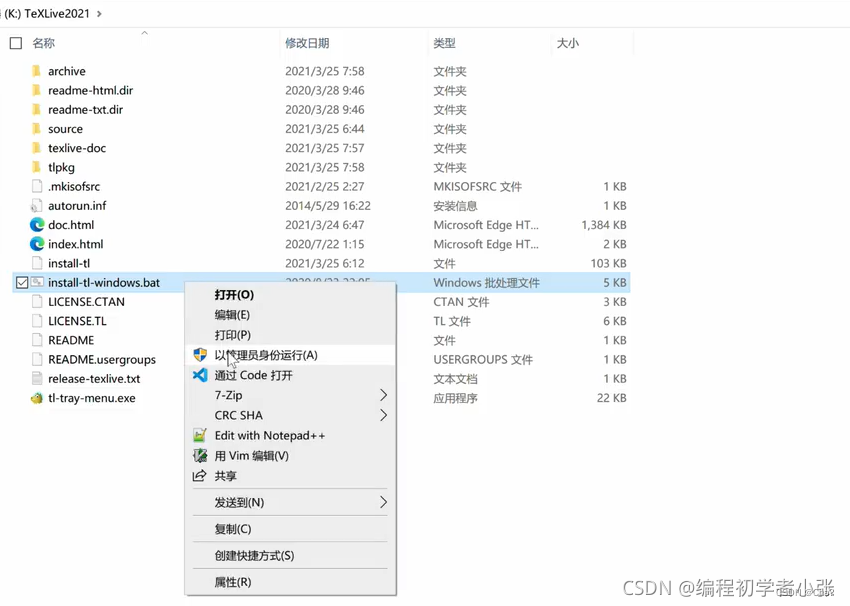
Task: Click the LICENSE.TL file icon
Action: point(37,321)
